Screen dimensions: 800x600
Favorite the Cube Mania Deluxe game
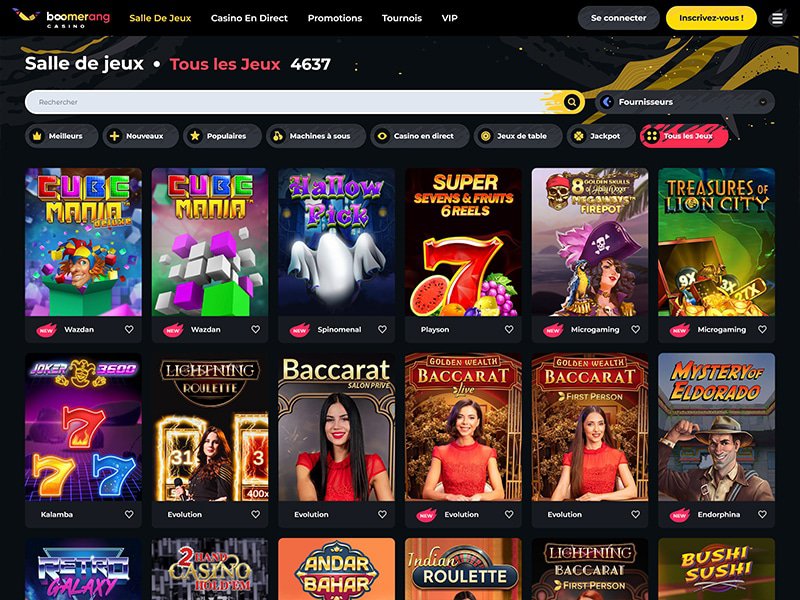(x=129, y=330)
